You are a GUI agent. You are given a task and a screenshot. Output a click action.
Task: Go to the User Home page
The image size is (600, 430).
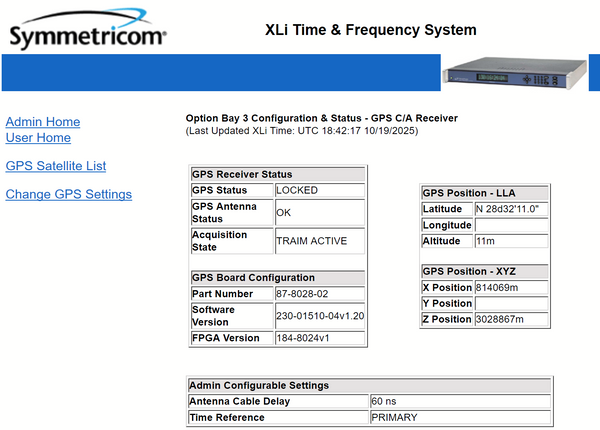pyautogui.click(x=38, y=138)
